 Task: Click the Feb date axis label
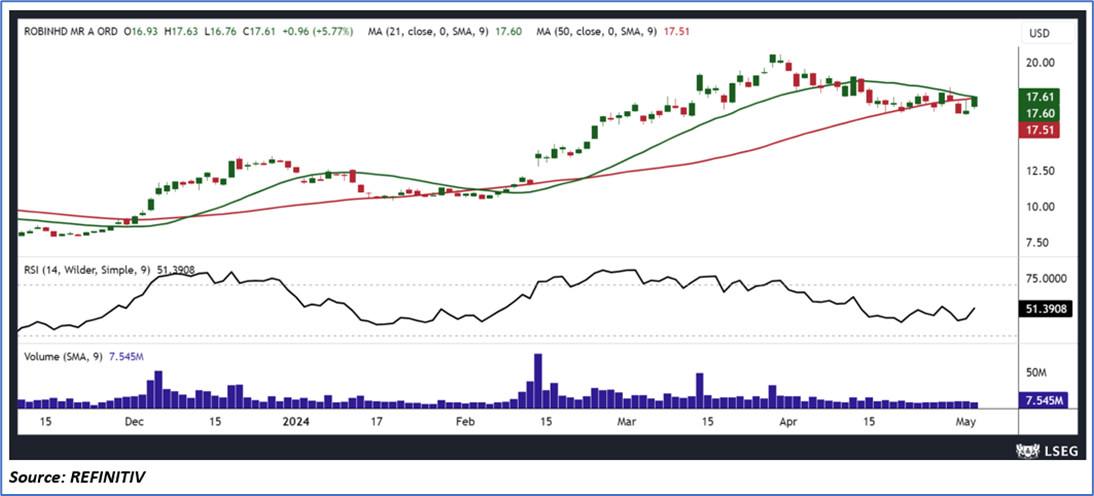tap(464, 422)
